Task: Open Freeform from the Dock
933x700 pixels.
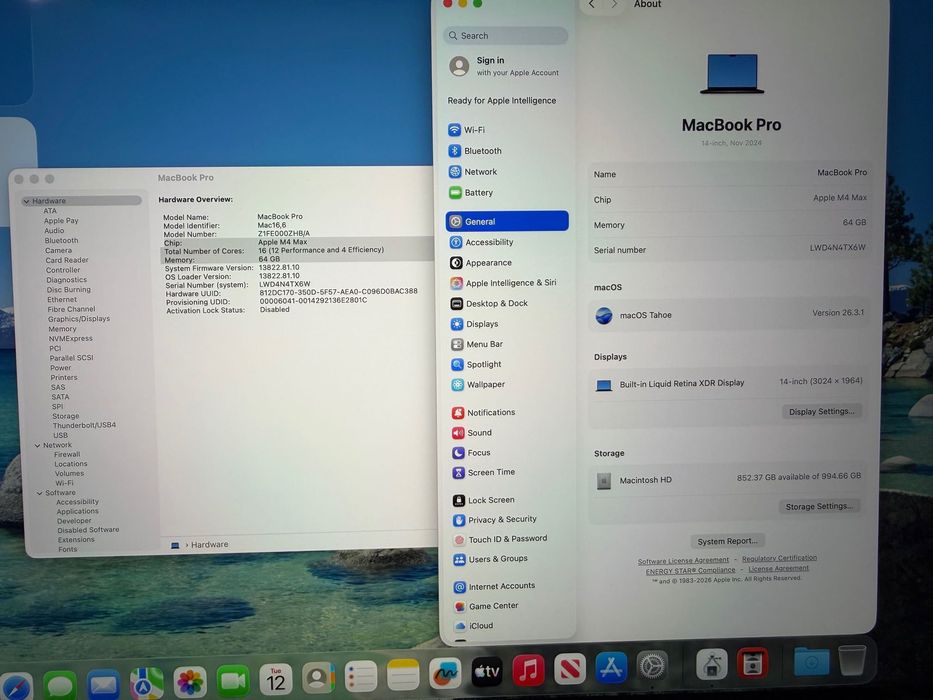Action: 444,673
